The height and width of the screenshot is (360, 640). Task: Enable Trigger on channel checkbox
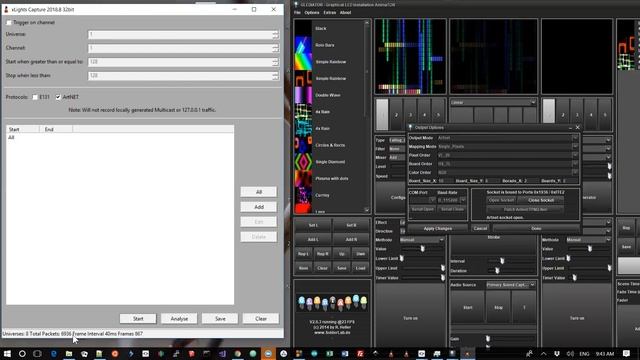9,22
